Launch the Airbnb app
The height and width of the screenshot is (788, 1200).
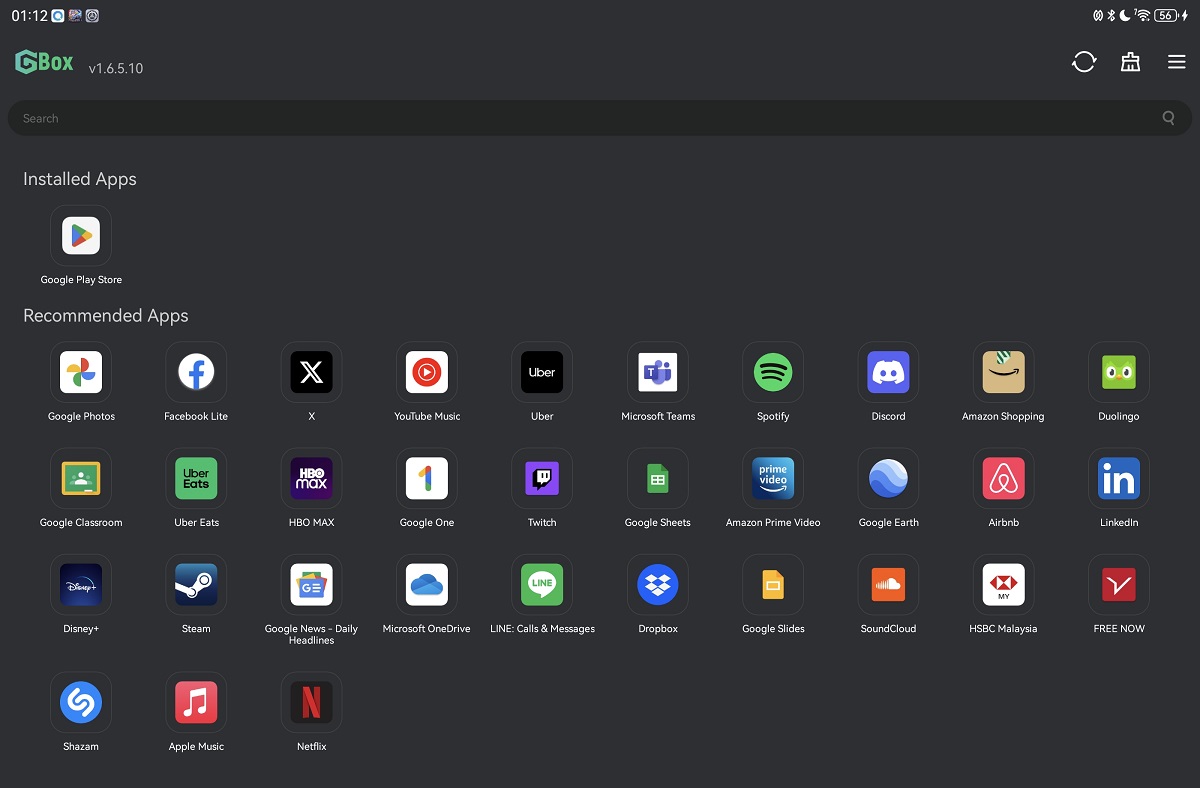1004,478
